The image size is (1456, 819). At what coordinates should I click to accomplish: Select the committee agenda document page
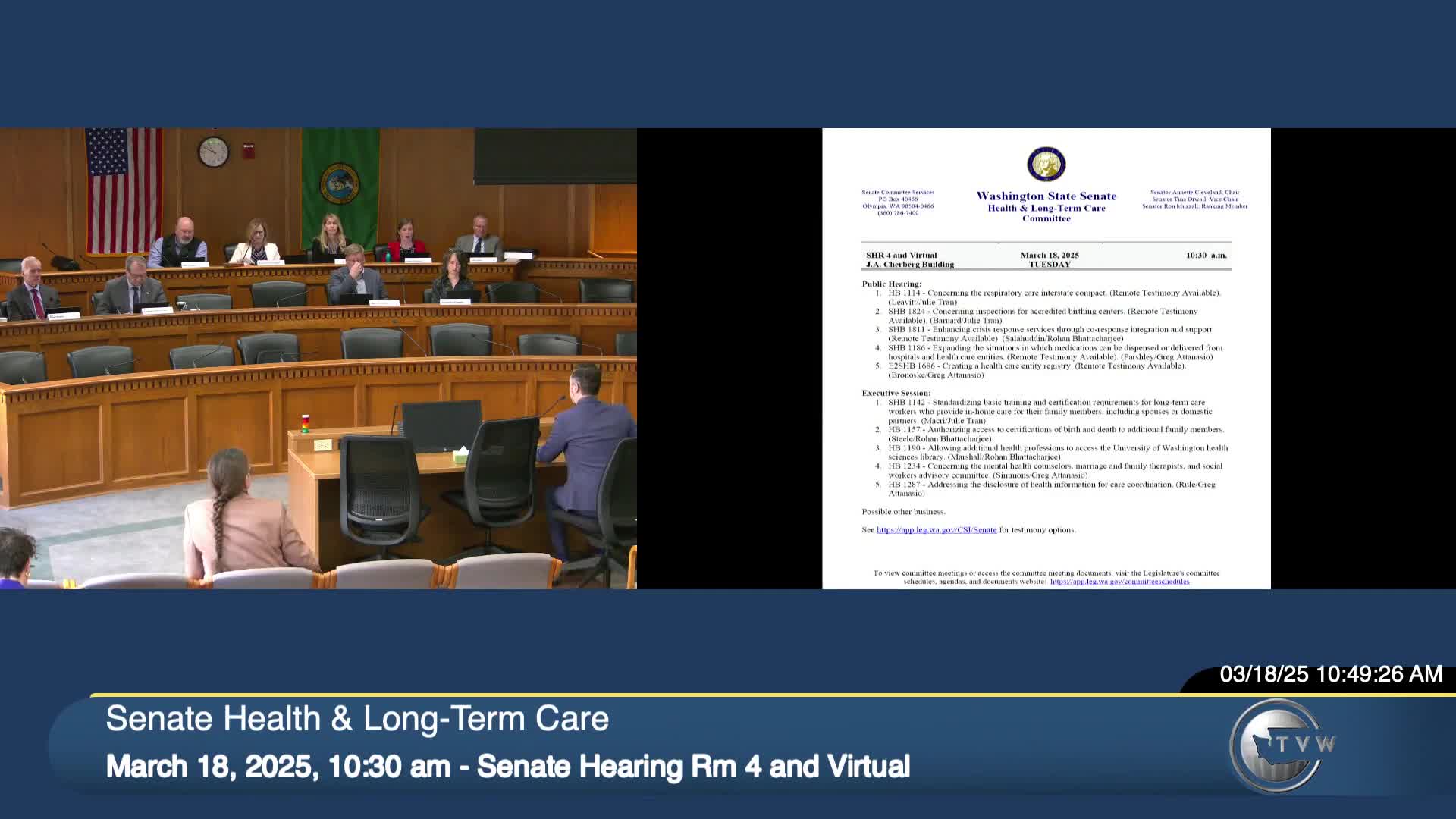[1046, 358]
